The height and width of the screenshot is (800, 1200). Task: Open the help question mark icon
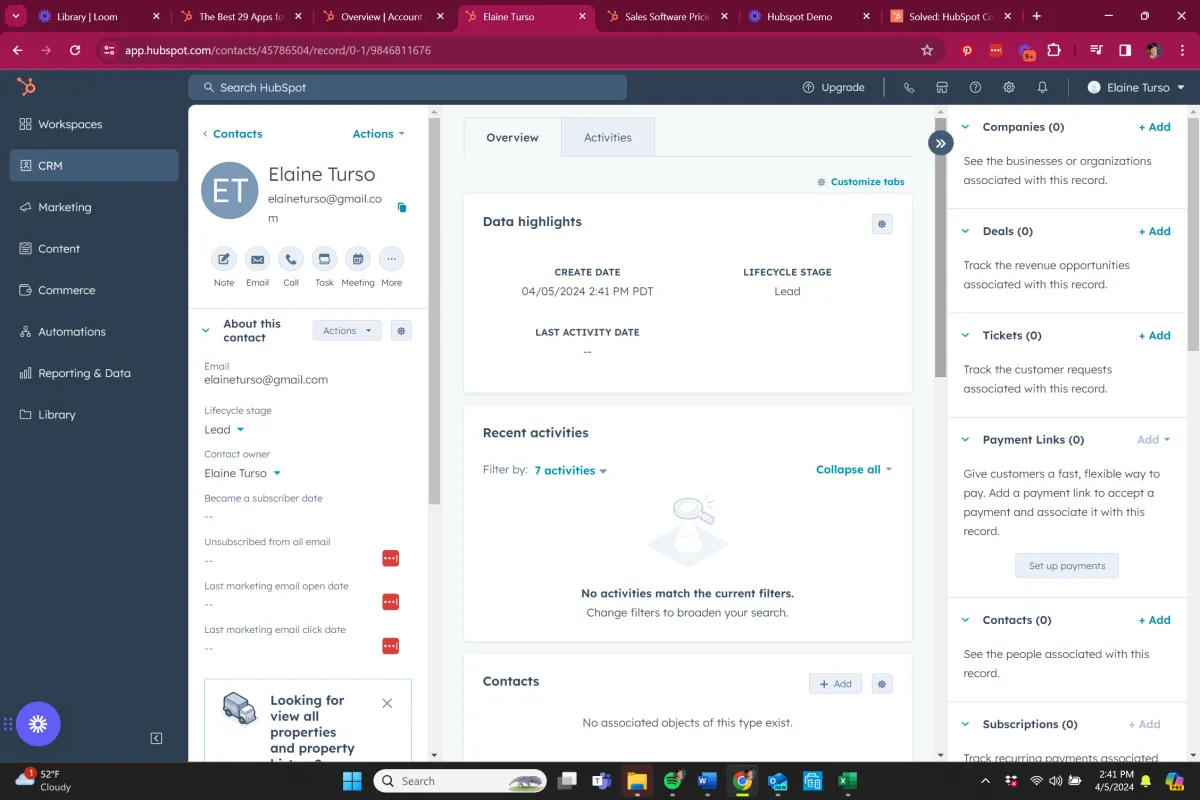pyautogui.click(x=975, y=87)
